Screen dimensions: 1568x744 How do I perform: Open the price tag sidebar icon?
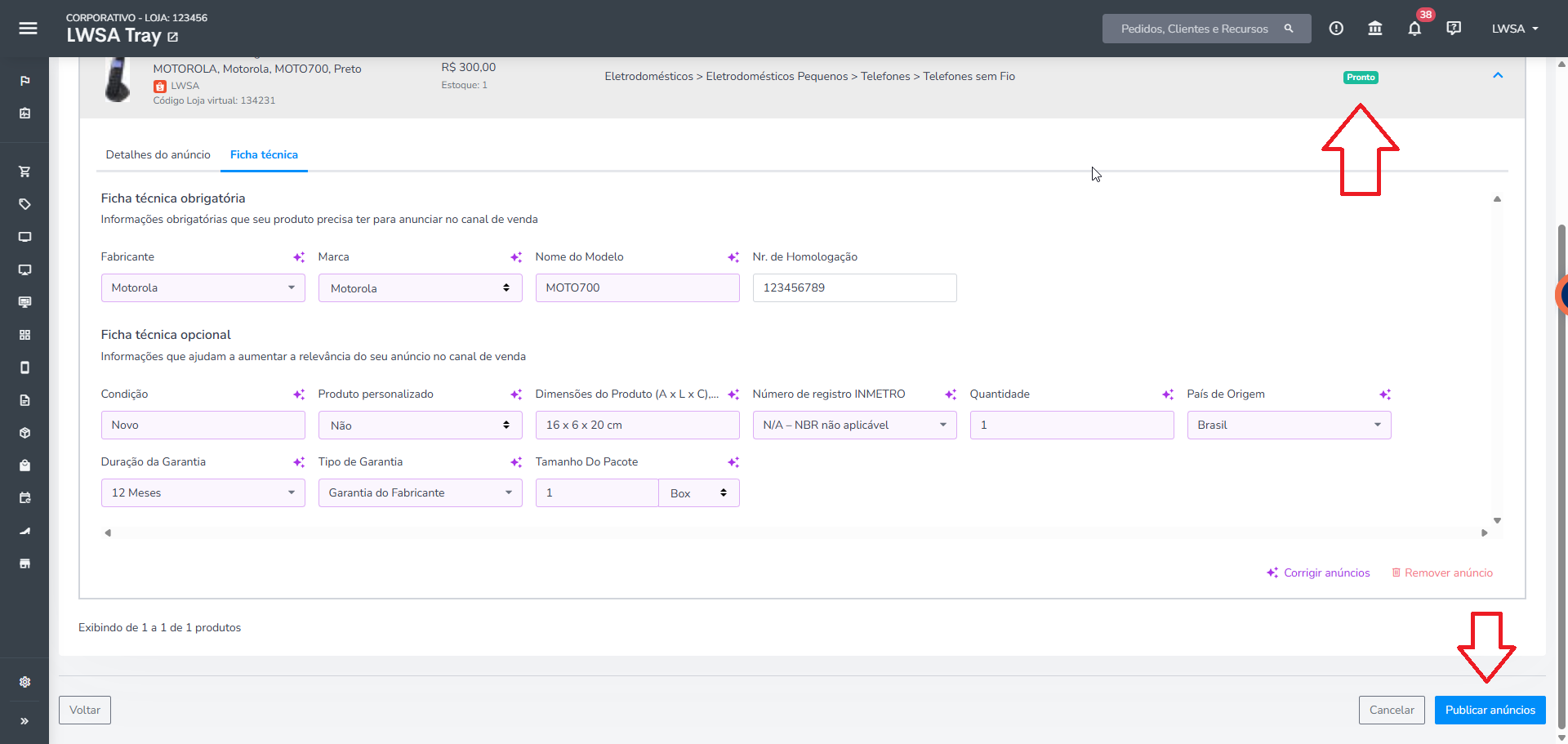pos(25,204)
